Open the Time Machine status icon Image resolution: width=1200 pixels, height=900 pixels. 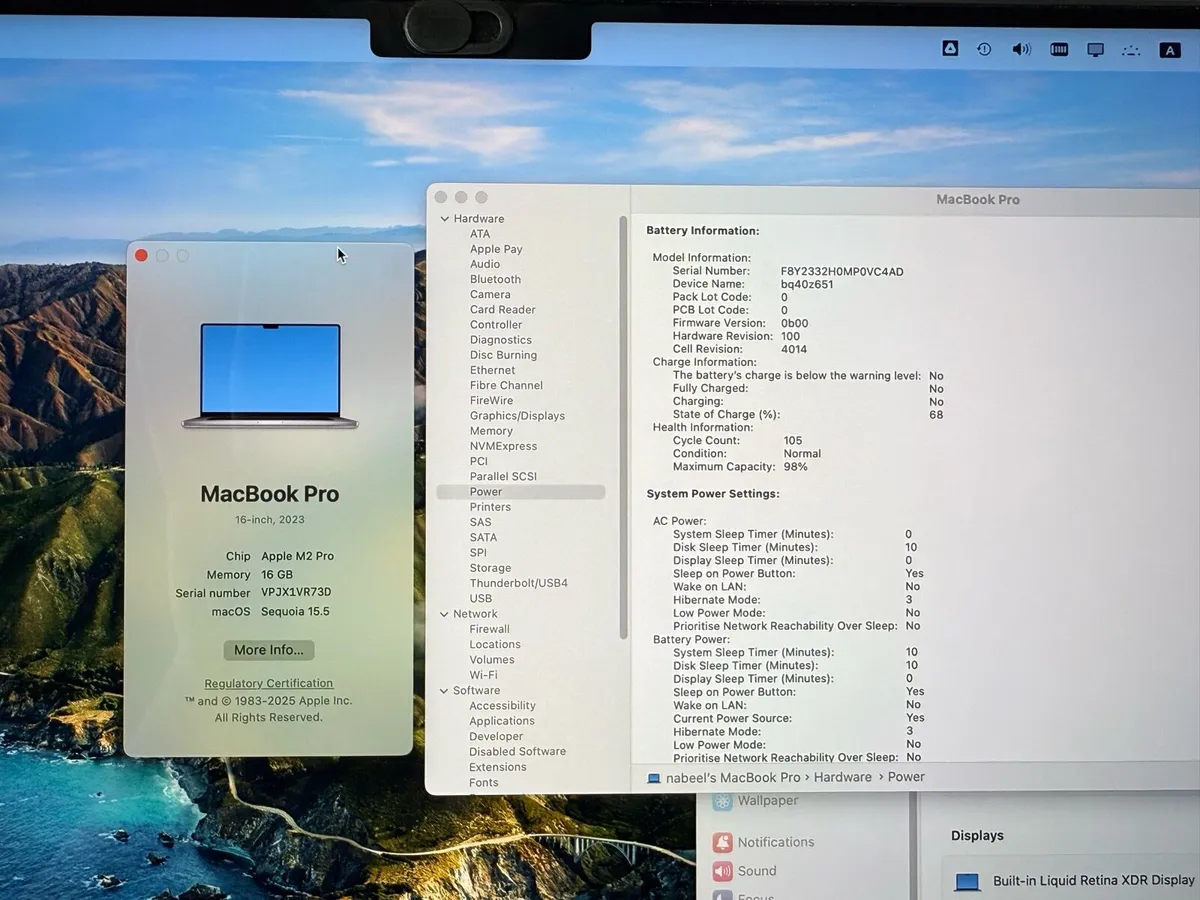(984, 49)
